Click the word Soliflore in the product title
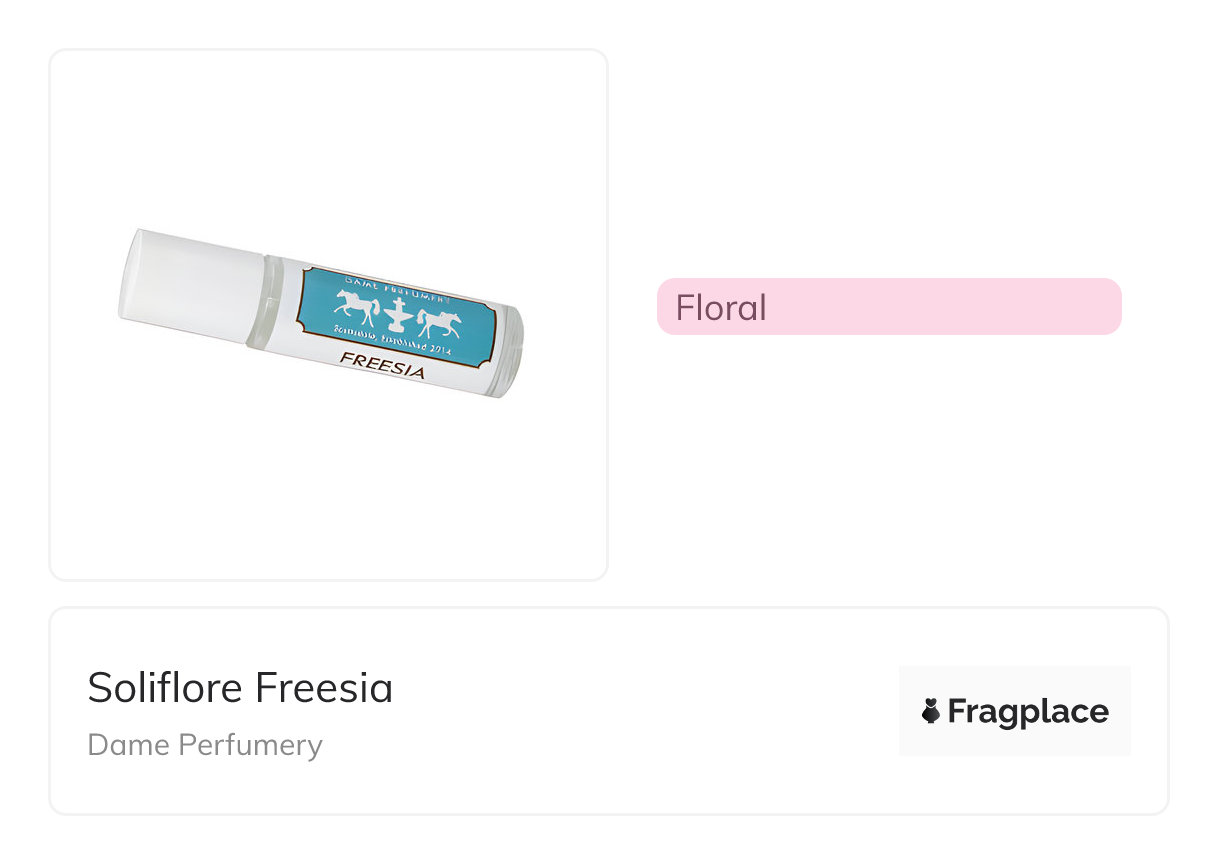The height and width of the screenshot is (864, 1218). click(x=166, y=688)
